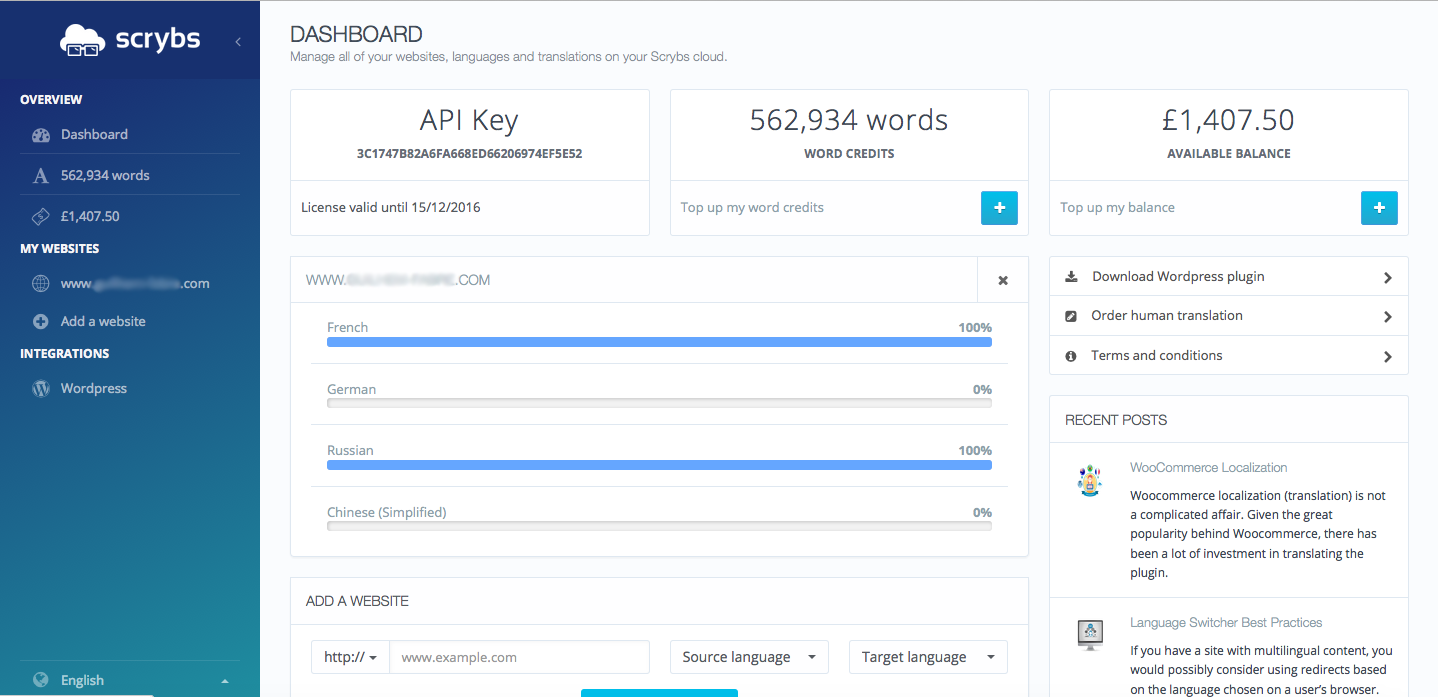Open Language Switcher Best Practices post

click(1226, 622)
